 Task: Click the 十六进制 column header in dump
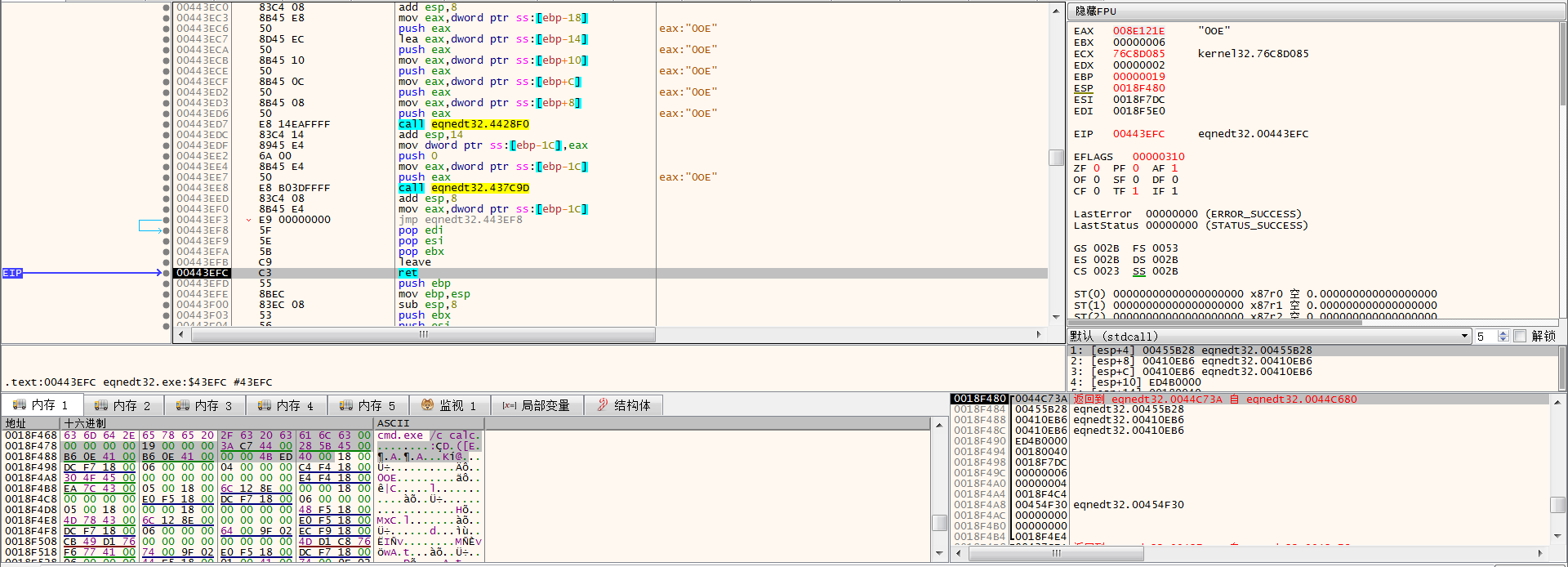(217, 423)
